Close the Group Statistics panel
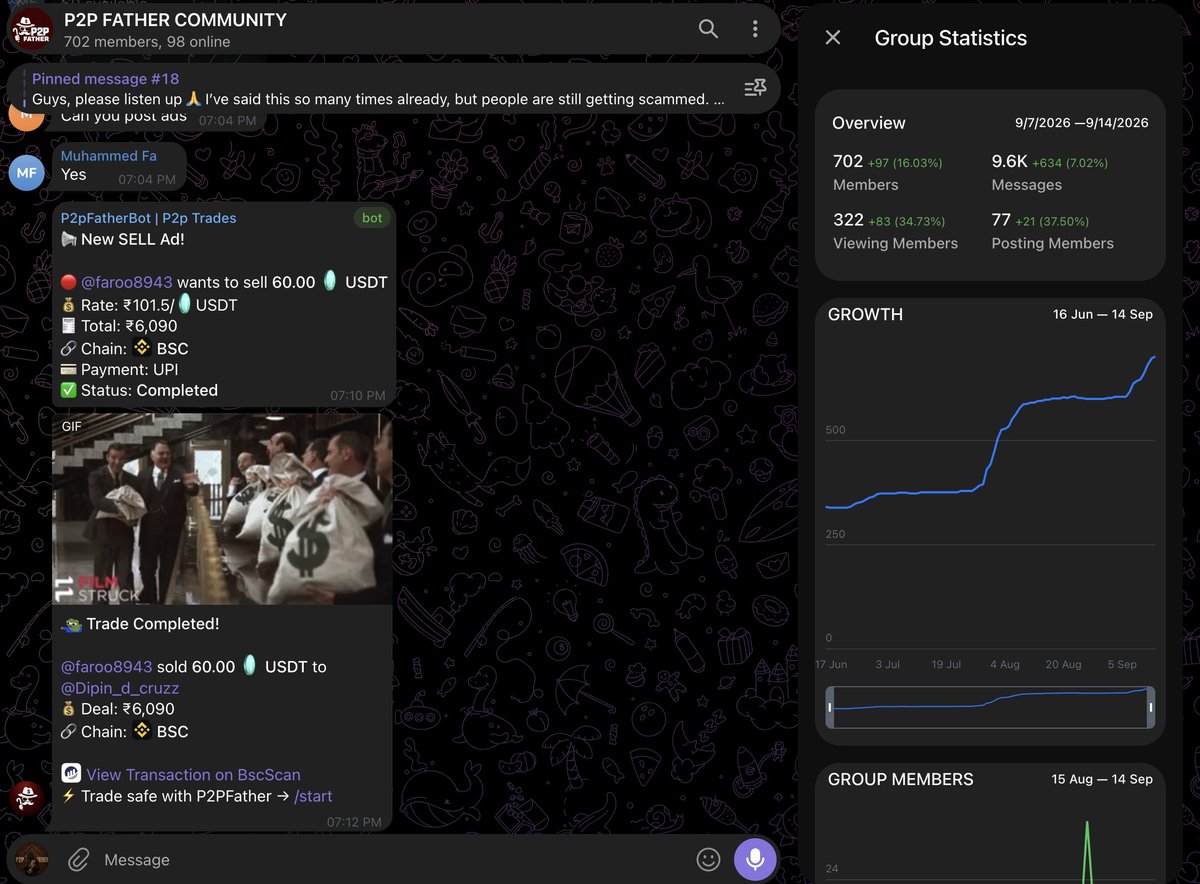Image resolution: width=1200 pixels, height=884 pixels. [x=833, y=38]
